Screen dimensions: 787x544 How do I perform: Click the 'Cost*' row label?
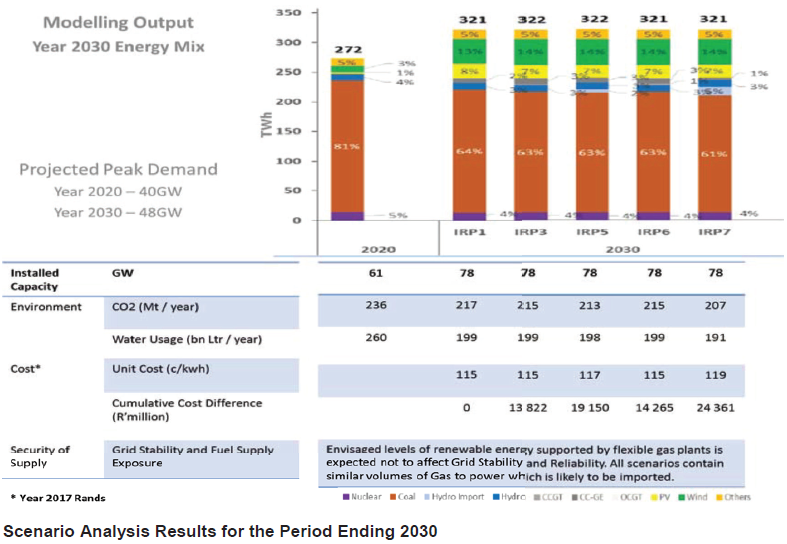pyautogui.click(x=25, y=369)
